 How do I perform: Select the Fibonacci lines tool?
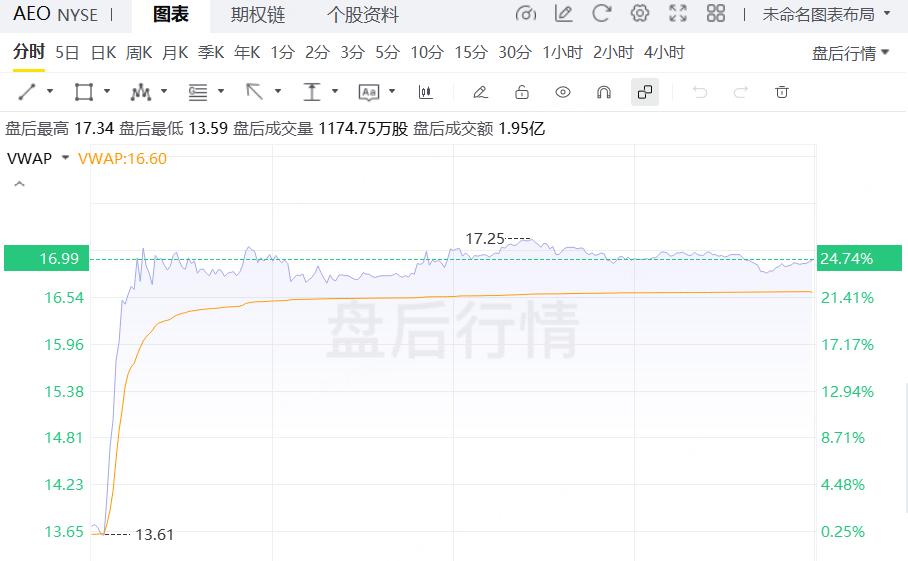198,91
